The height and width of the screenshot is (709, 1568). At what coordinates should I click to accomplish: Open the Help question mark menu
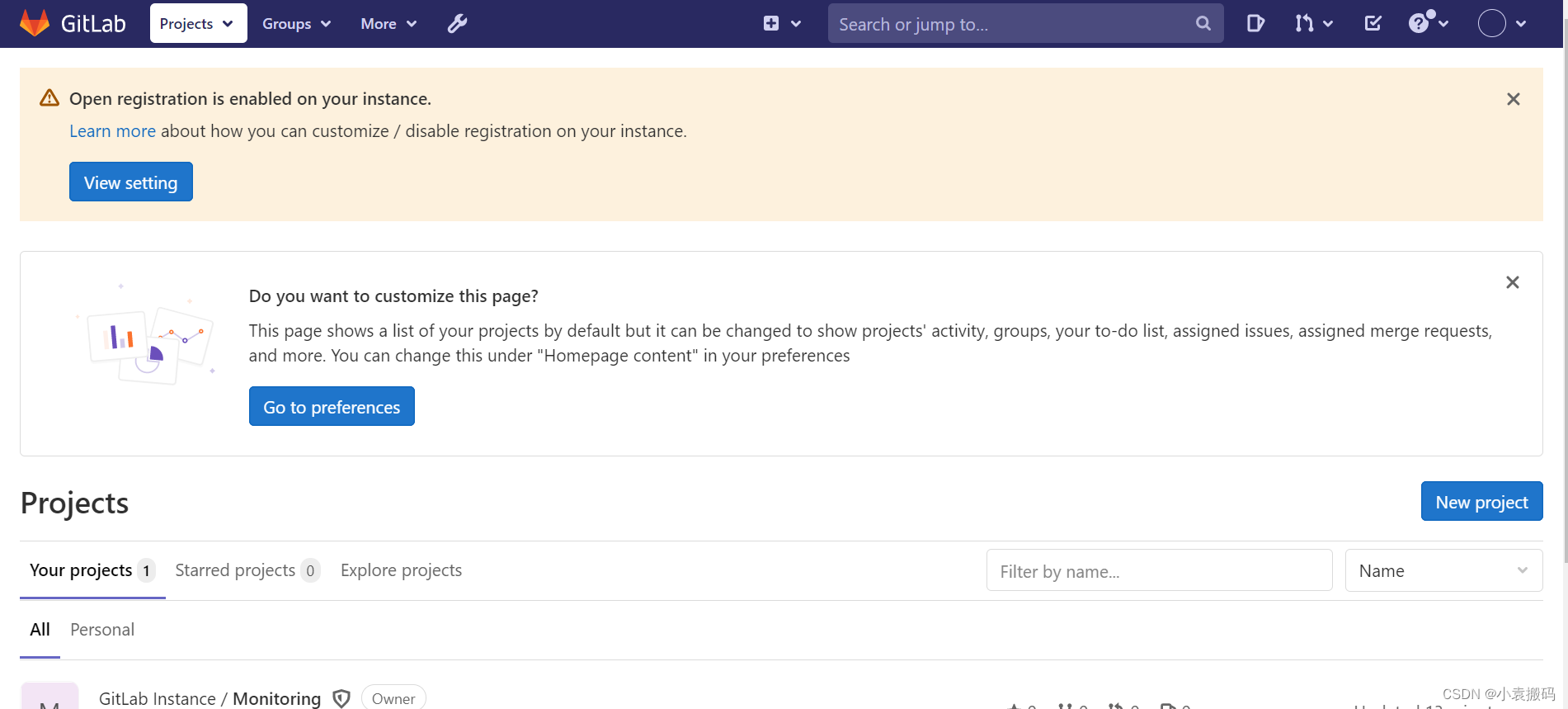pyautogui.click(x=1429, y=23)
